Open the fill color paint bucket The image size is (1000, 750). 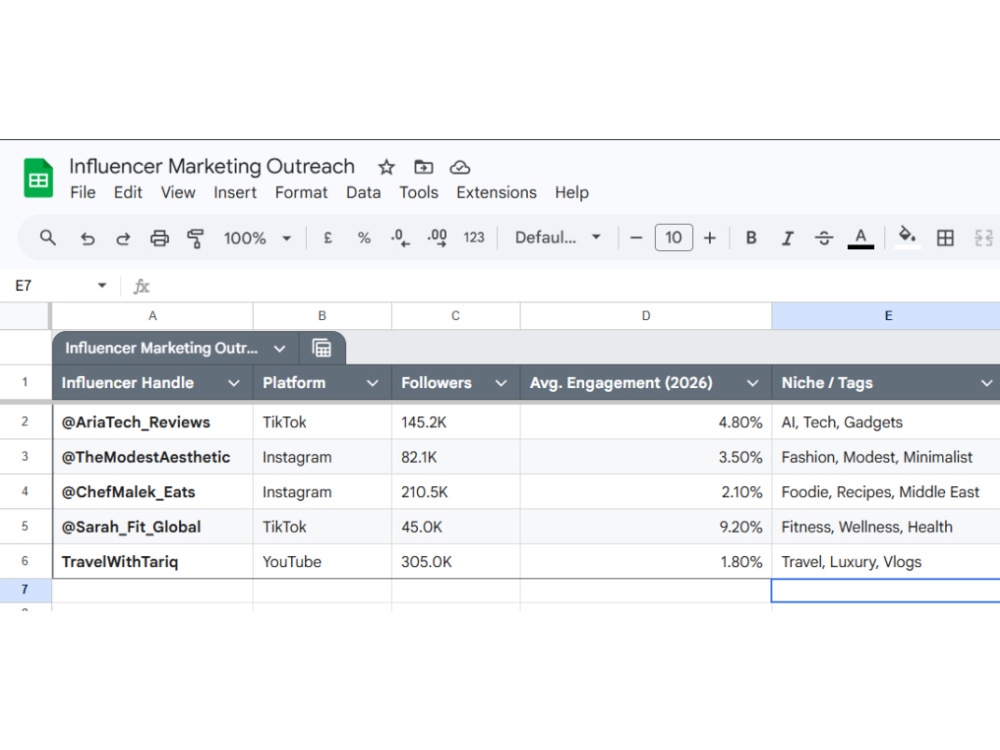point(907,237)
